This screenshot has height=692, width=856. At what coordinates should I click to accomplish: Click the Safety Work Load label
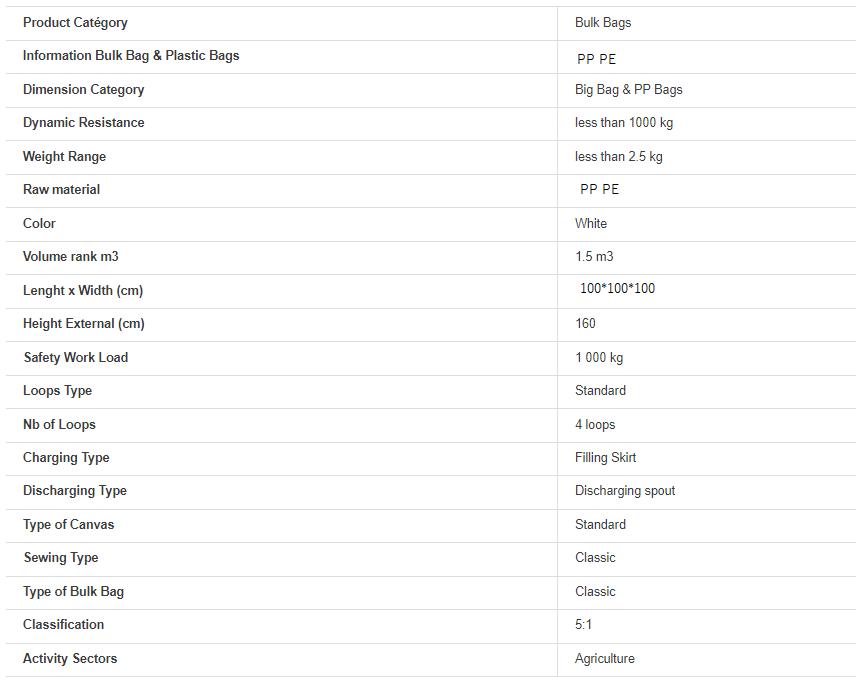pos(76,357)
